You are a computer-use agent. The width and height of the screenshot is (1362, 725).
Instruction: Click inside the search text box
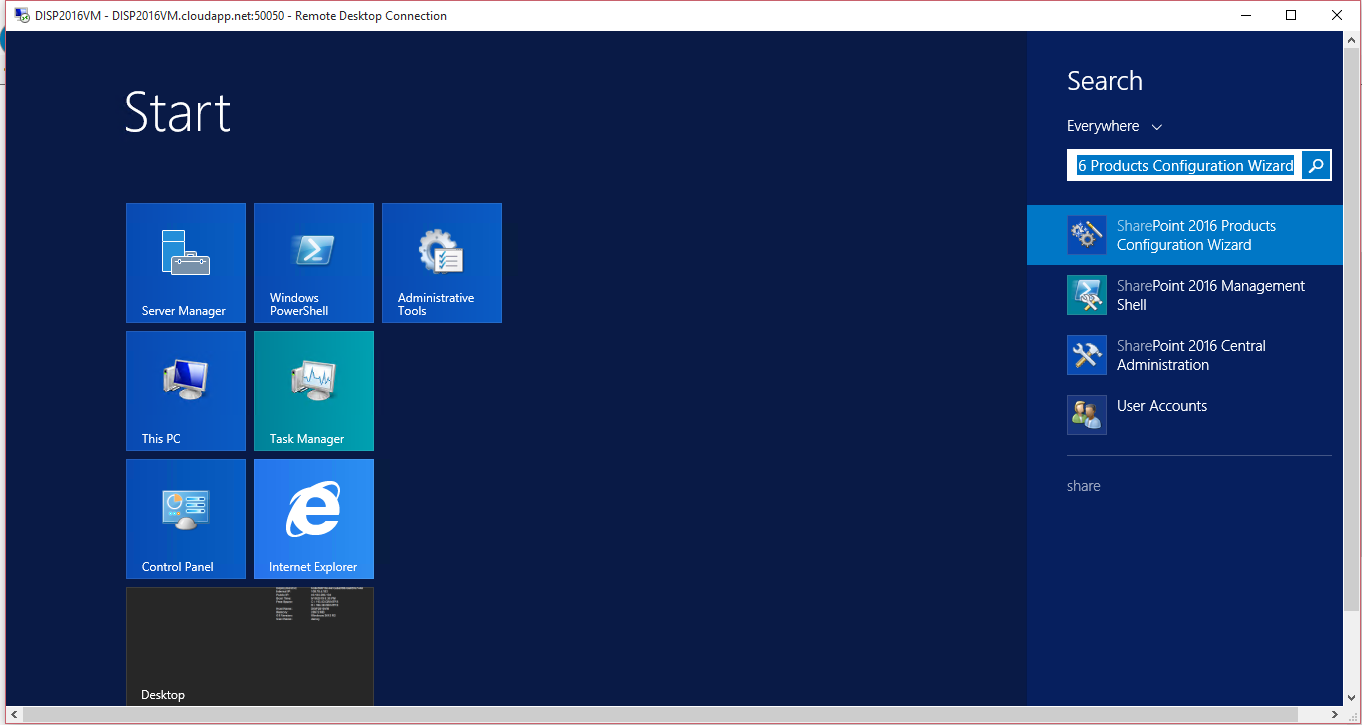click(1185, 166)
